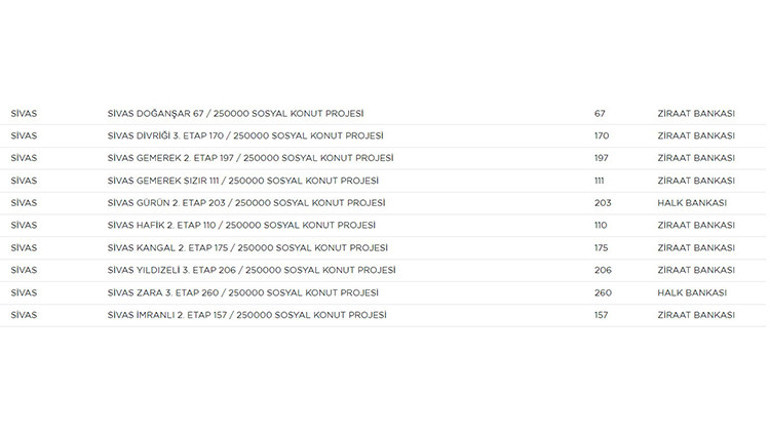Click the SİVAS city cell in İmranlı row
This screenshot has width=770, height=433.
tap(24, 315)
